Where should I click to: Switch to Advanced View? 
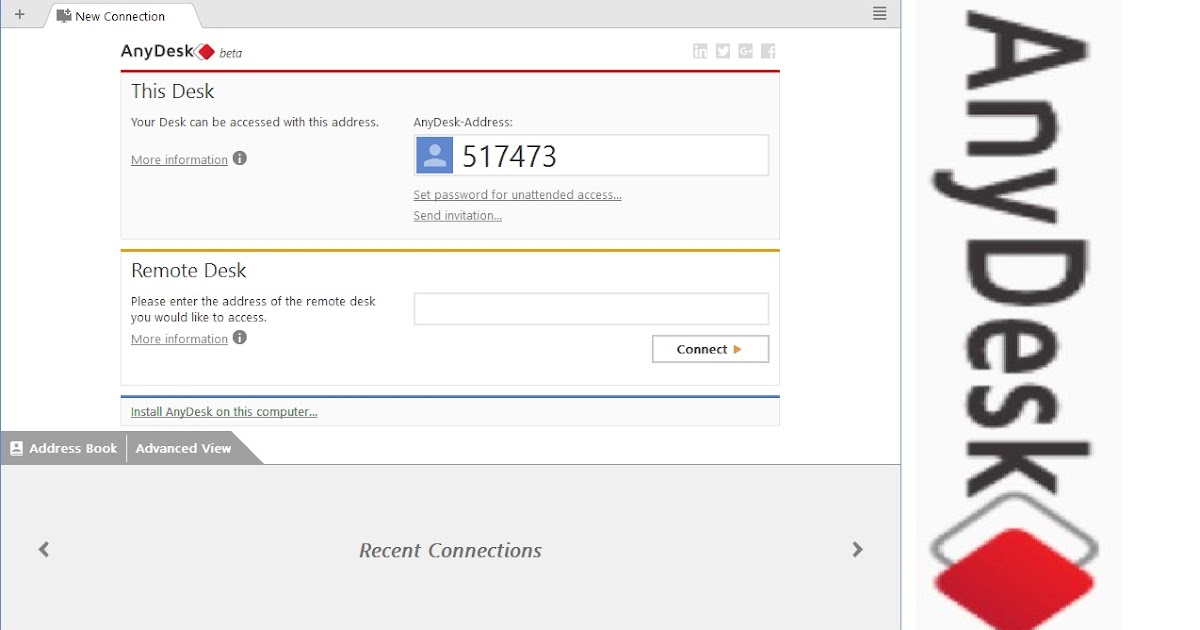coord(182,448)
